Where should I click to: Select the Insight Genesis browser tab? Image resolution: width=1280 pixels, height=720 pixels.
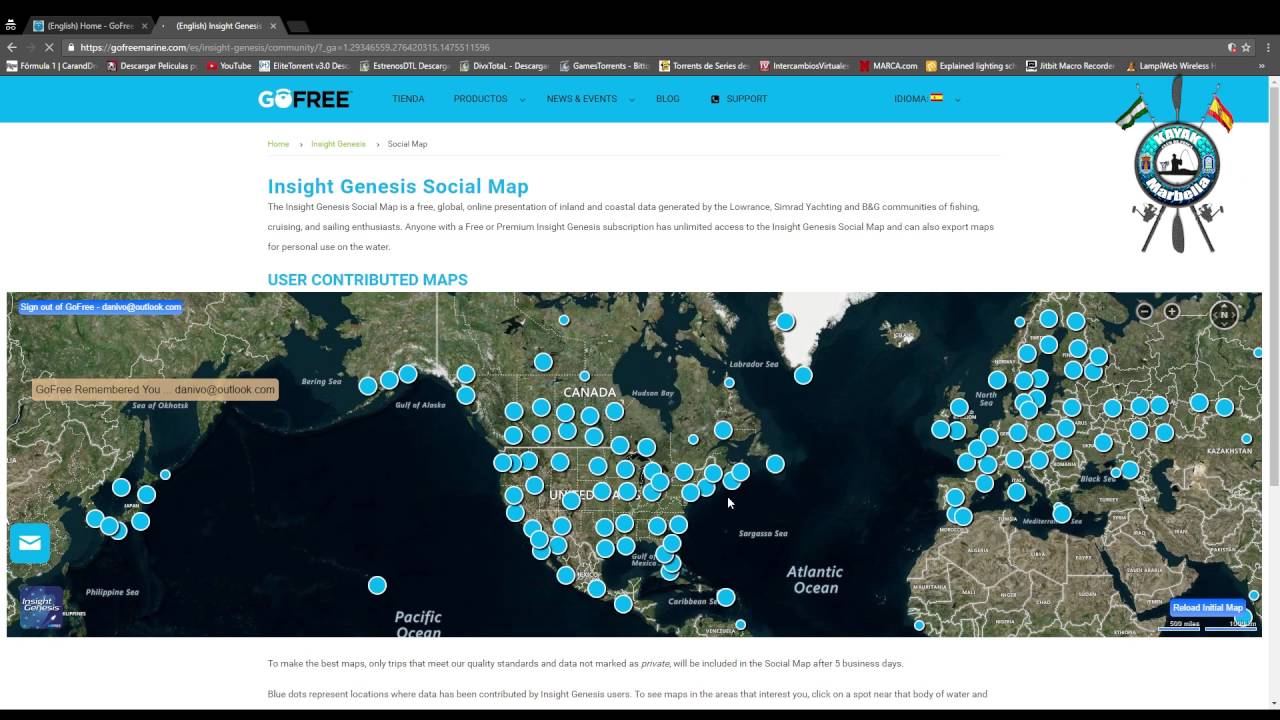218,26
